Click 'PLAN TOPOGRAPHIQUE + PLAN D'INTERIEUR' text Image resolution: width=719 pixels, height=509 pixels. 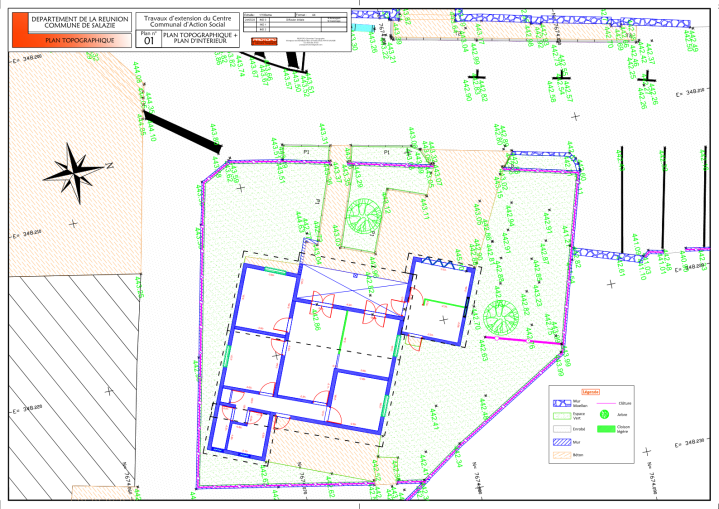click(201, 38)
